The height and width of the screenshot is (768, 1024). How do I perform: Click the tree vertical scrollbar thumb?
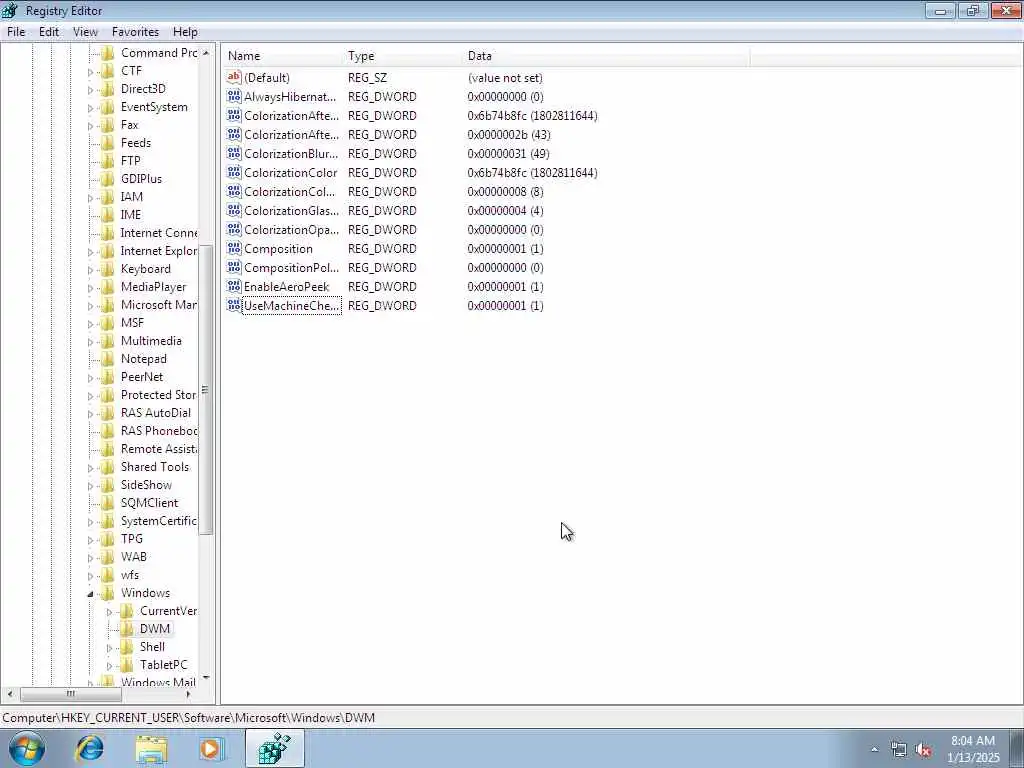[206, 390]
